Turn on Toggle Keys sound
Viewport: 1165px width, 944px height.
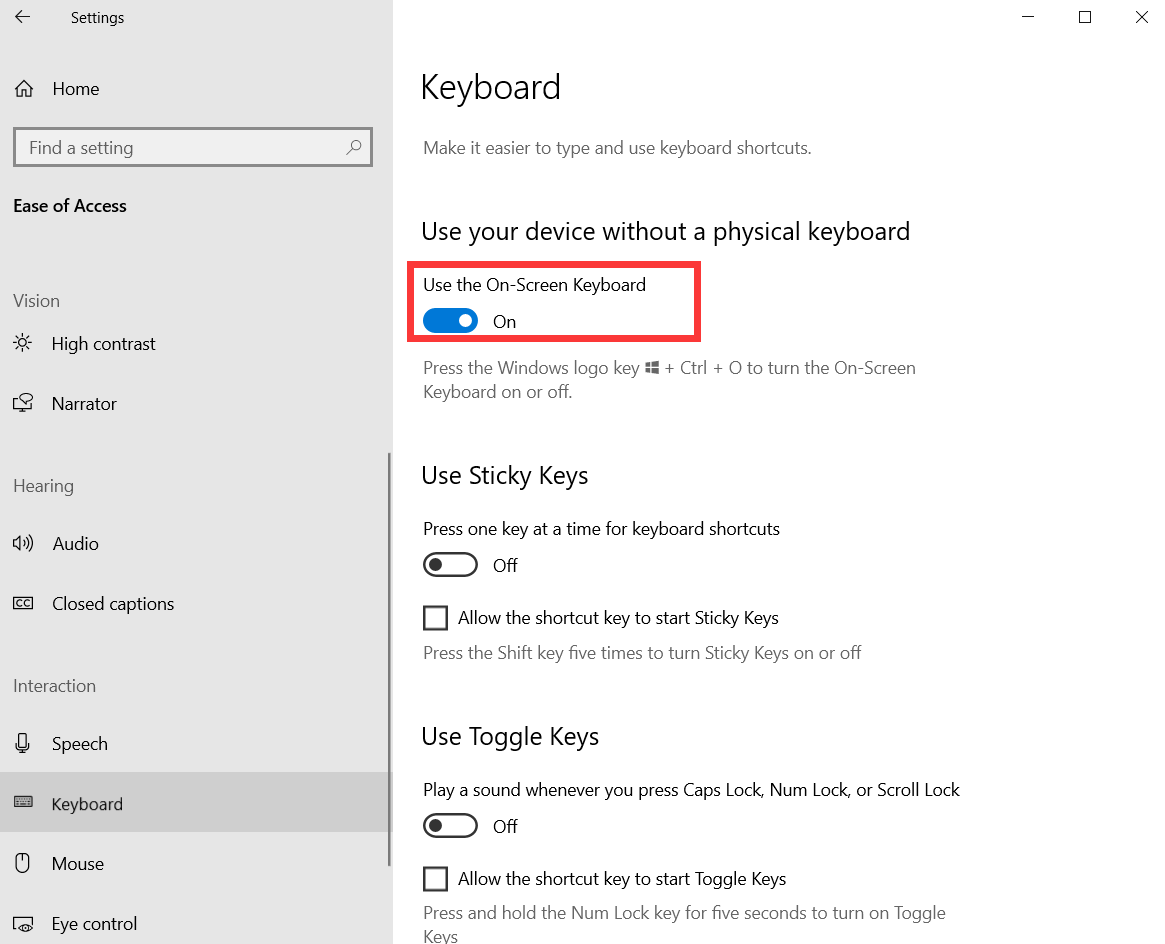tap(450, 825)
